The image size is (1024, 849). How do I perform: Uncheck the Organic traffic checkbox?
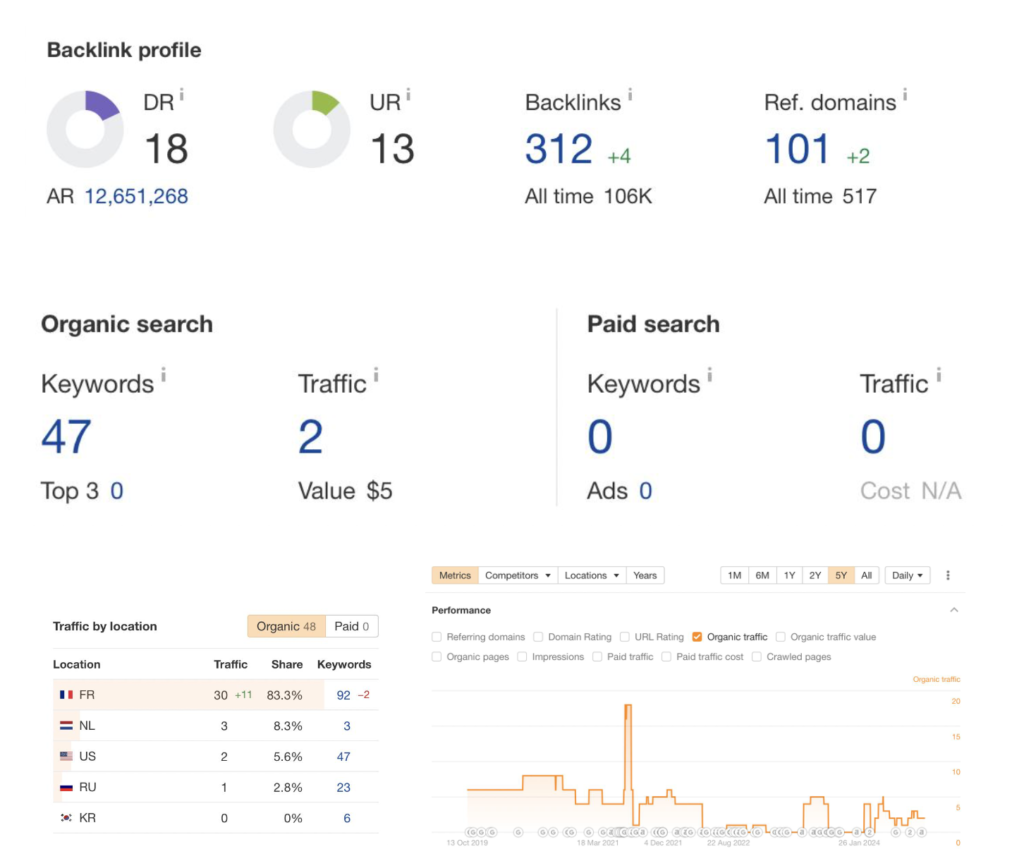697,637
